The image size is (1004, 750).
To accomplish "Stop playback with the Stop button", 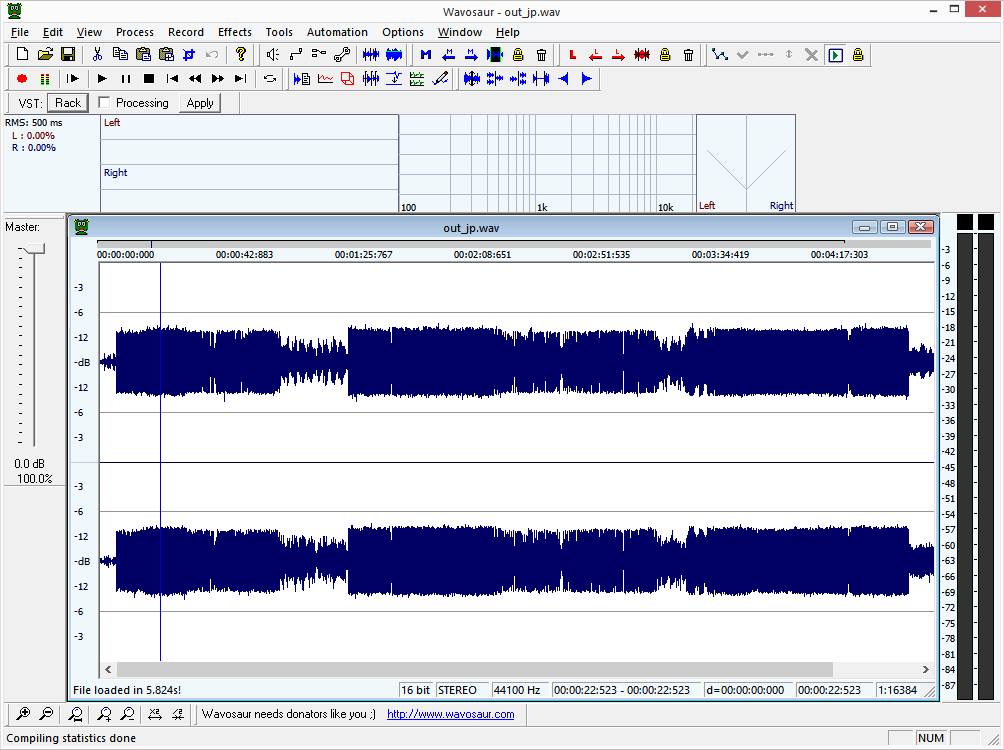I will [149, 79].
